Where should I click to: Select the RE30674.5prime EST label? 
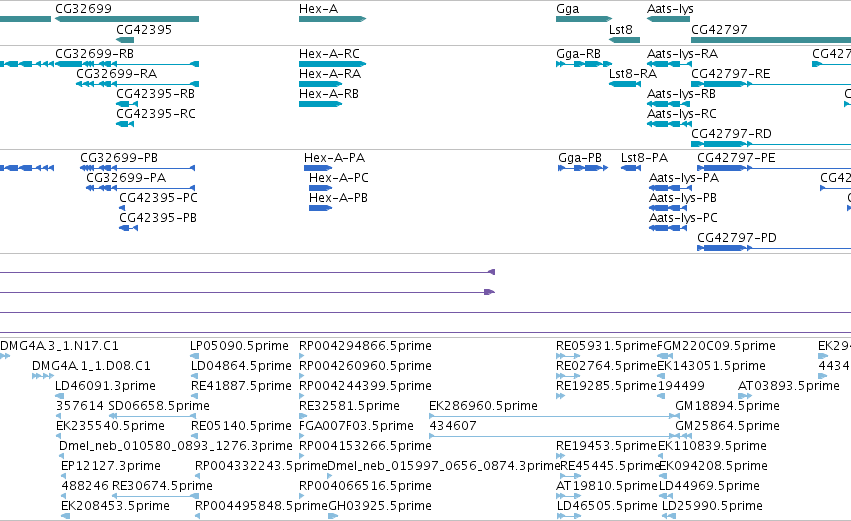click(162, 486)
